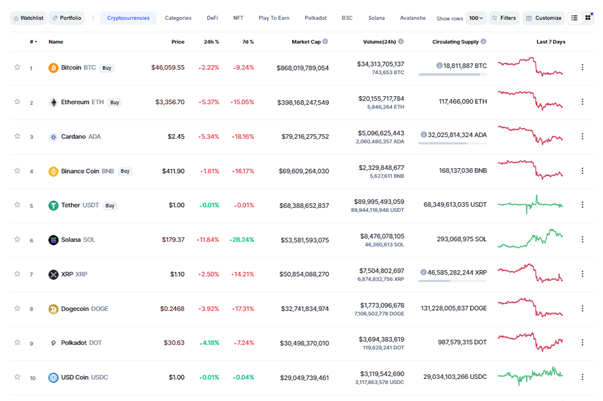Click Cardano circulating supply progress bar
This screenshot has width=603, height=401.
click(x=453, y=143)
